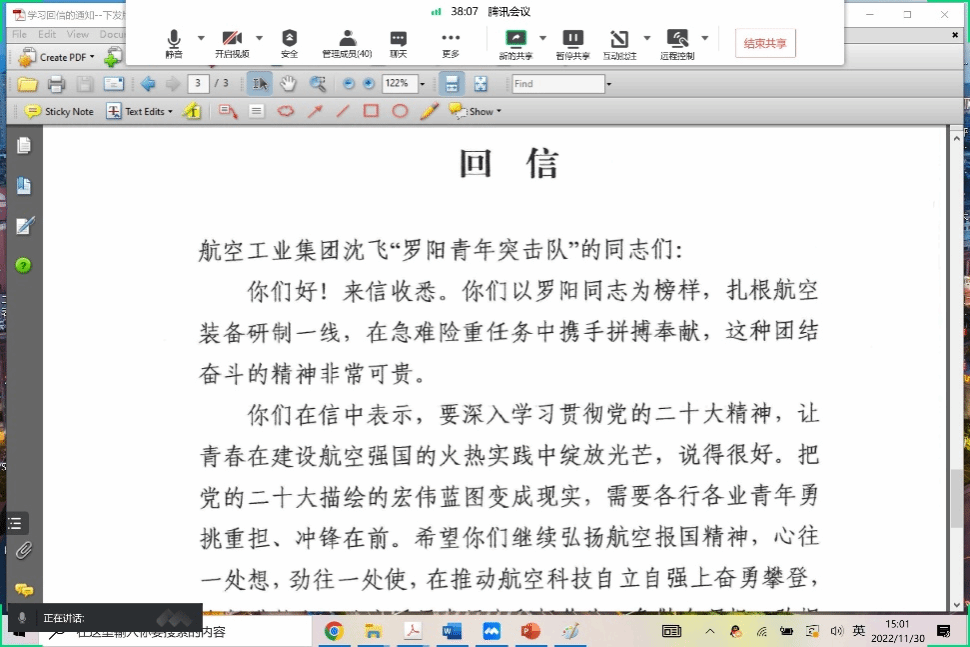Click the Print icon in toolbar
The height and width of the screenshot is (647, 970).
click(57, 84)
